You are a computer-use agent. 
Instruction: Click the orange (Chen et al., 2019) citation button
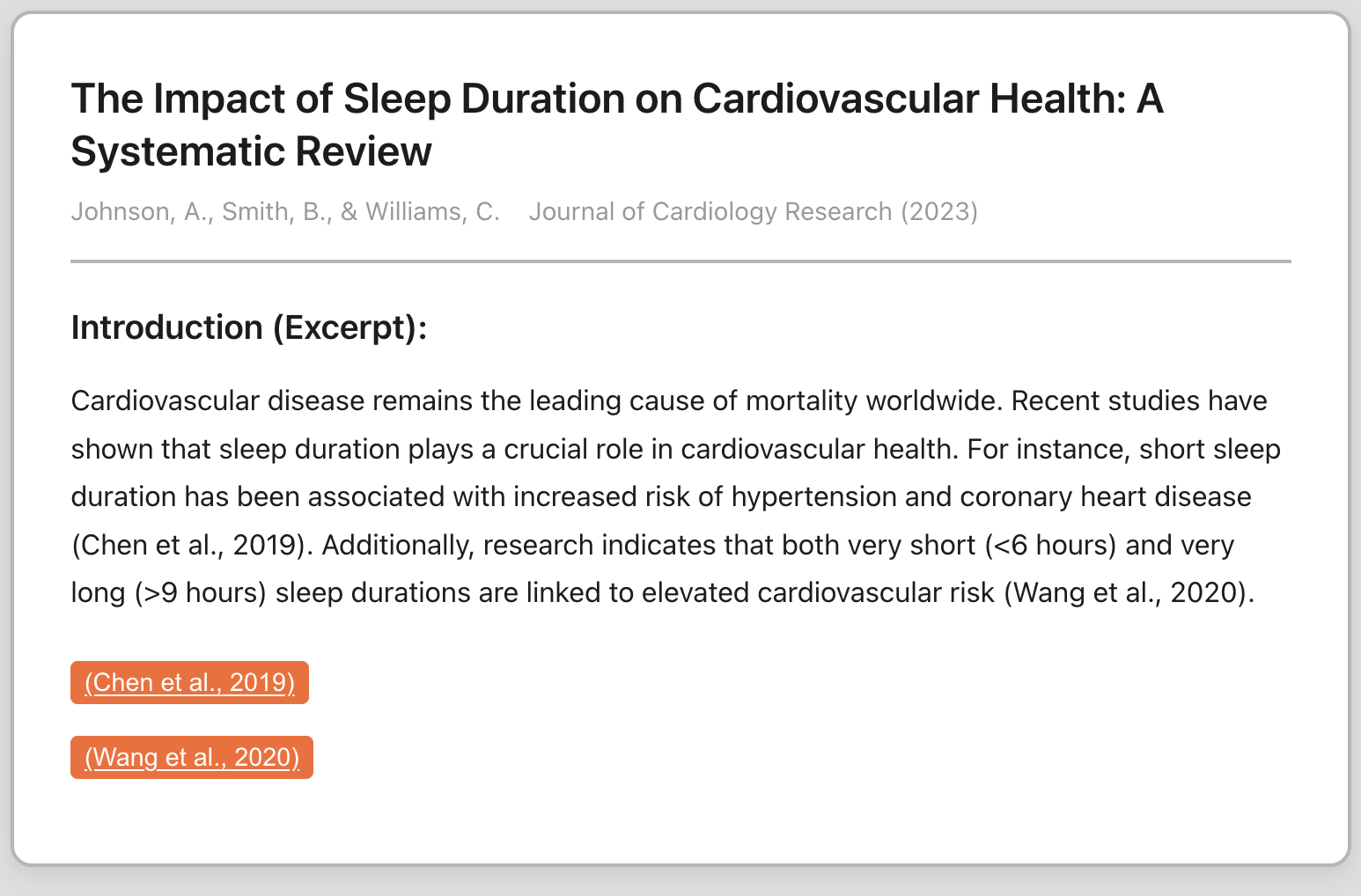pos(189,682)
